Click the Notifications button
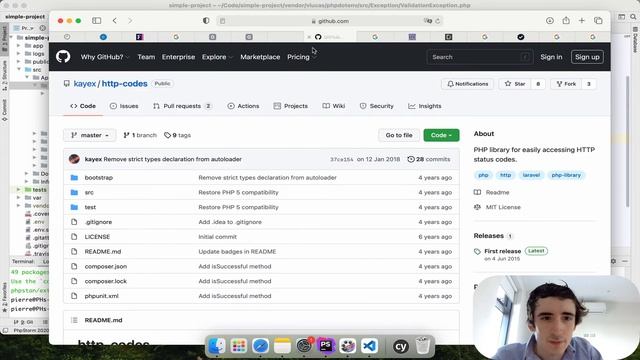This screenshot has height=360, width=640. pyautogui.click(x=468, y=84)
